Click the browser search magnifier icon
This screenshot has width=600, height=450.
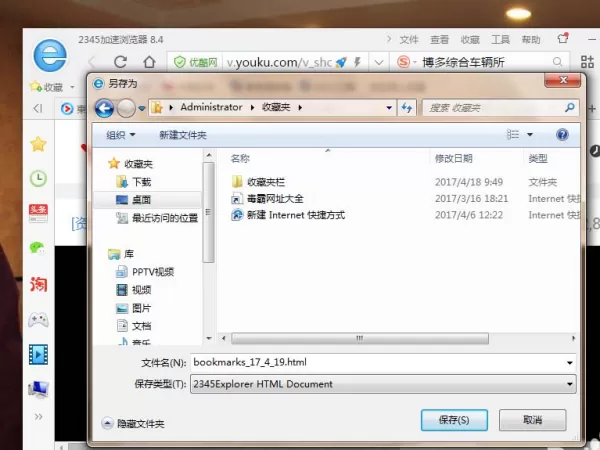point(558,62)
